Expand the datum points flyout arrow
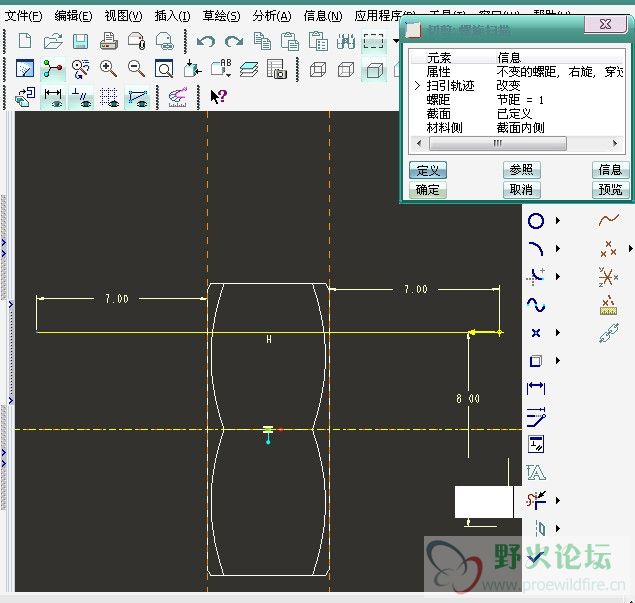This screenshot has height=603, width=635. click(631, 249)
